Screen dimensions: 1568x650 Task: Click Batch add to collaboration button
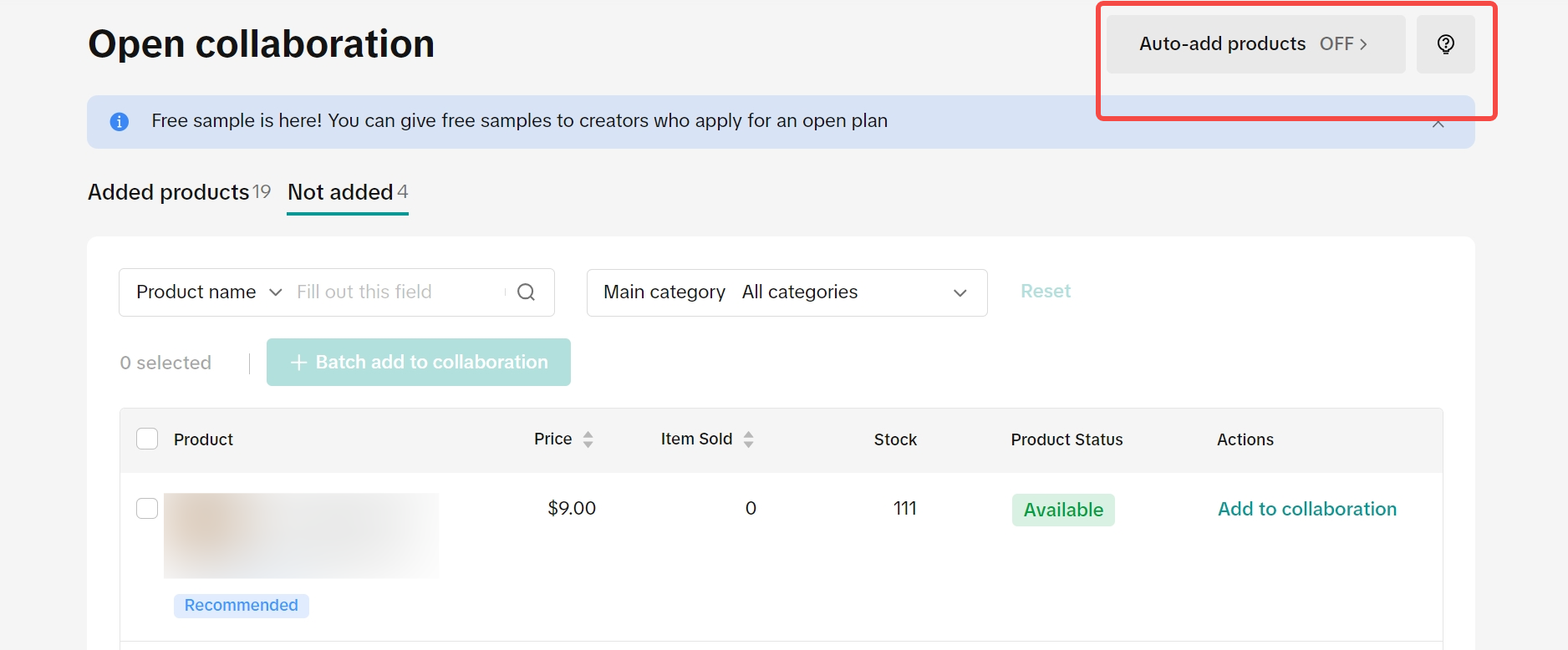click(418, 363)
